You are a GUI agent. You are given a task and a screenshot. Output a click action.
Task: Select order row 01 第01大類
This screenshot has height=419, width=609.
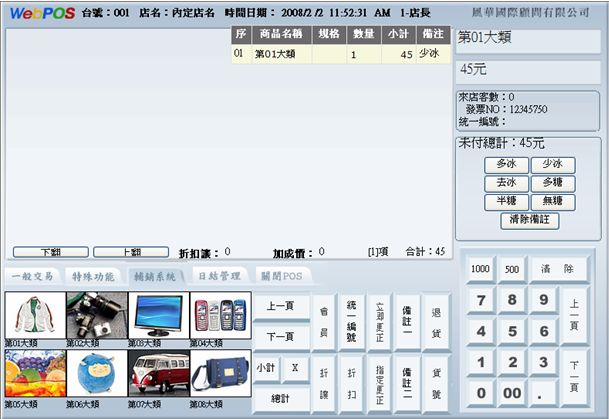[x=341, y=54]
